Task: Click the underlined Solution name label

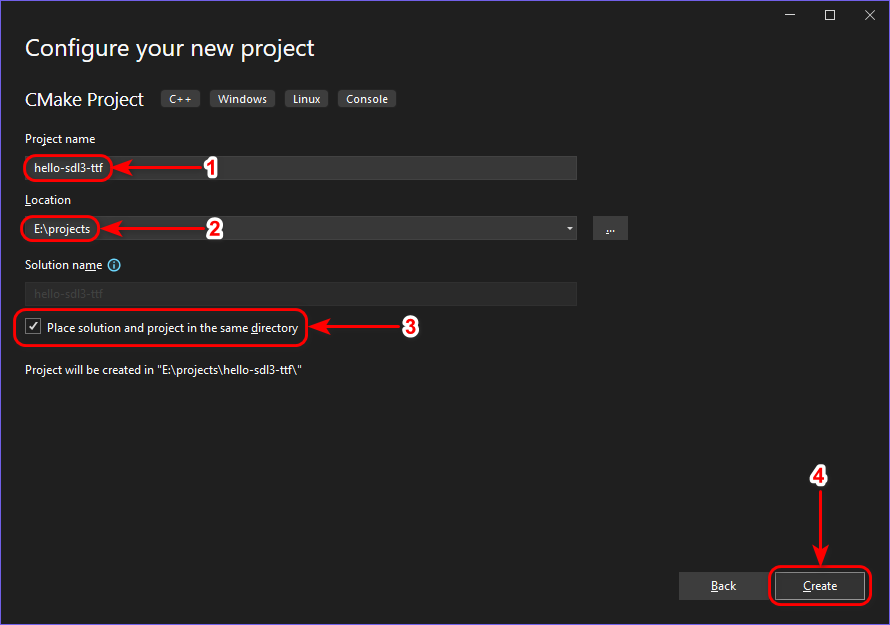Action: click(x=64, y=265)
